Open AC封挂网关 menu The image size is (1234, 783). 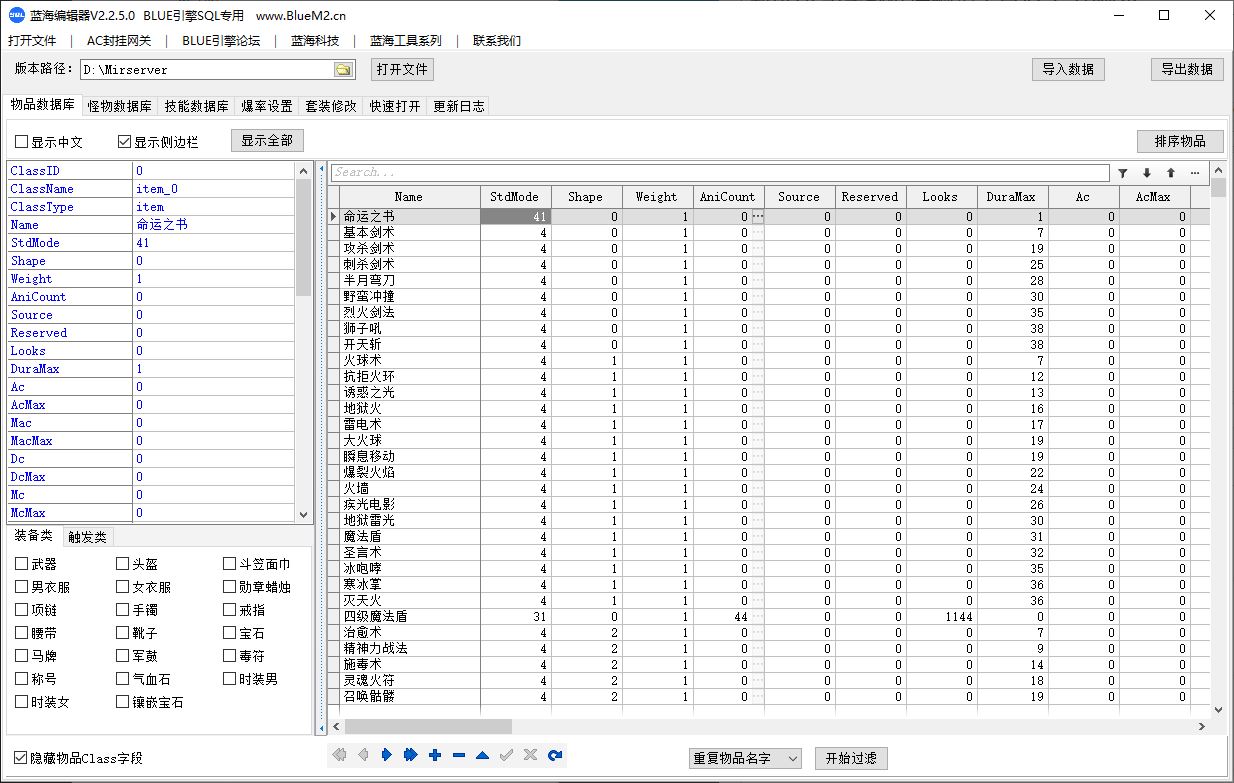(119, 41)
